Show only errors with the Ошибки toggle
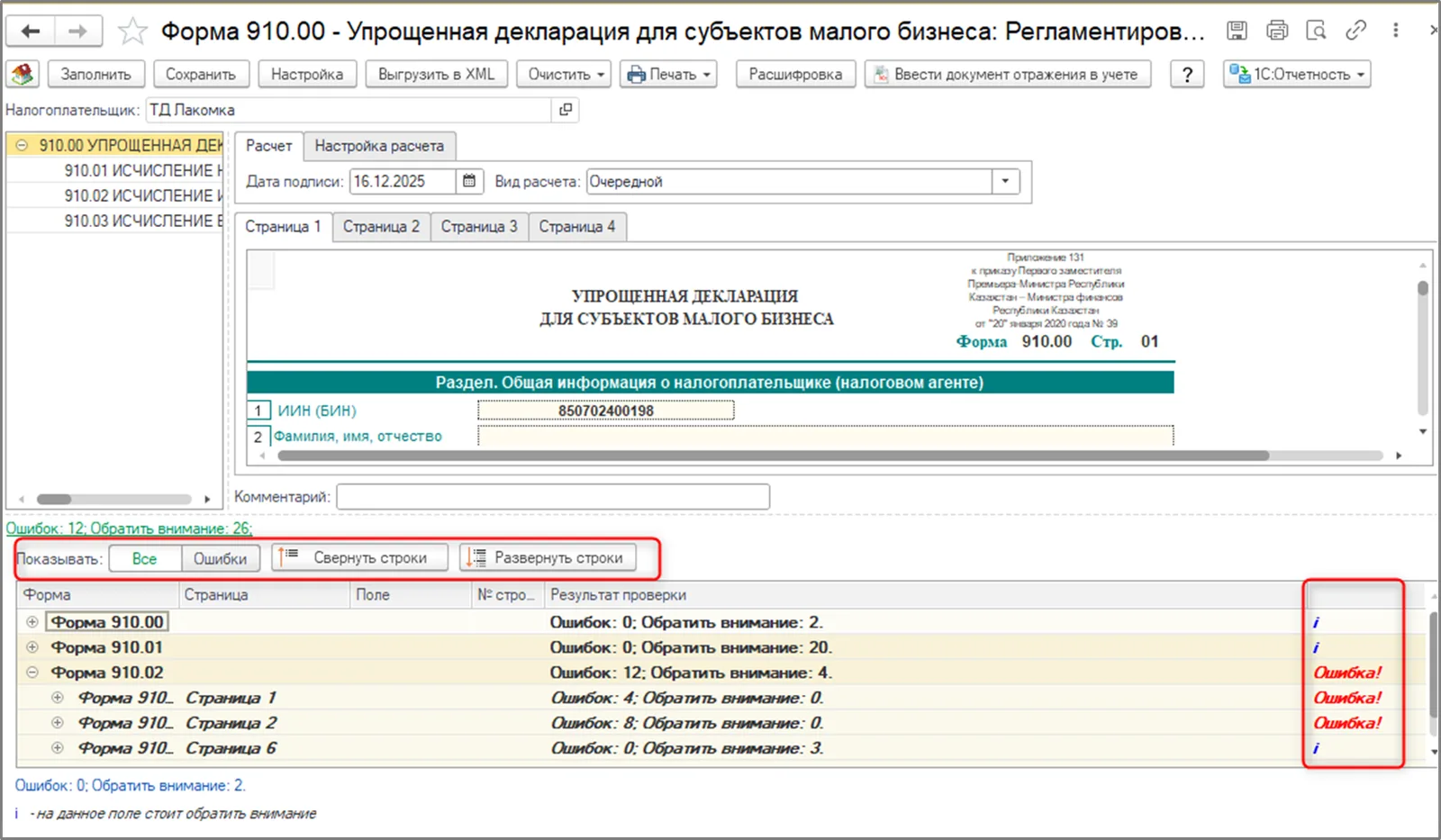 click(x=220, y=559)
